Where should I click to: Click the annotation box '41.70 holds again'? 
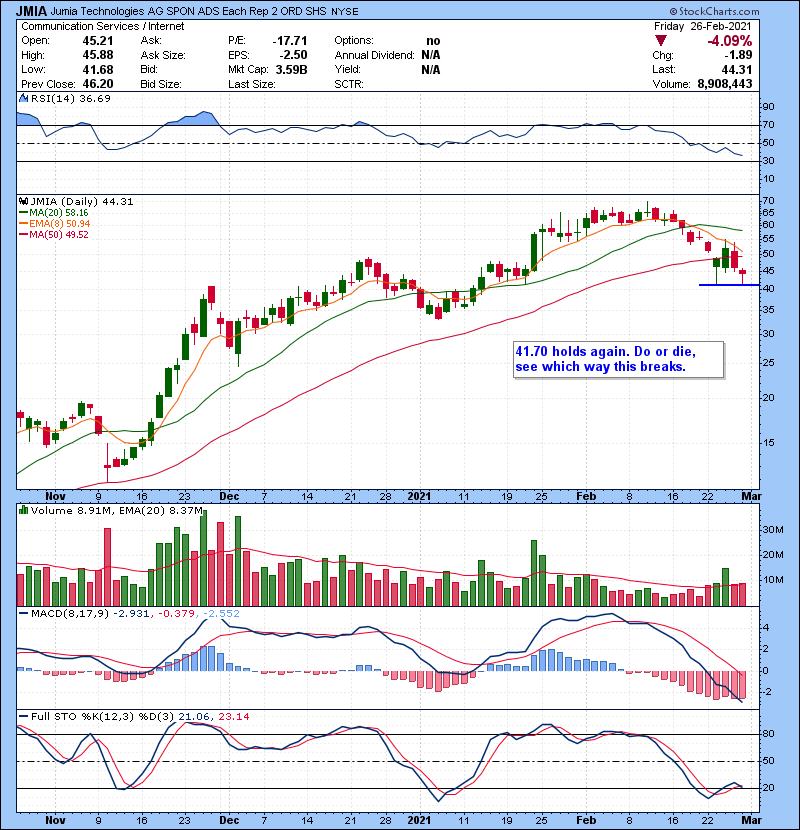618,359
